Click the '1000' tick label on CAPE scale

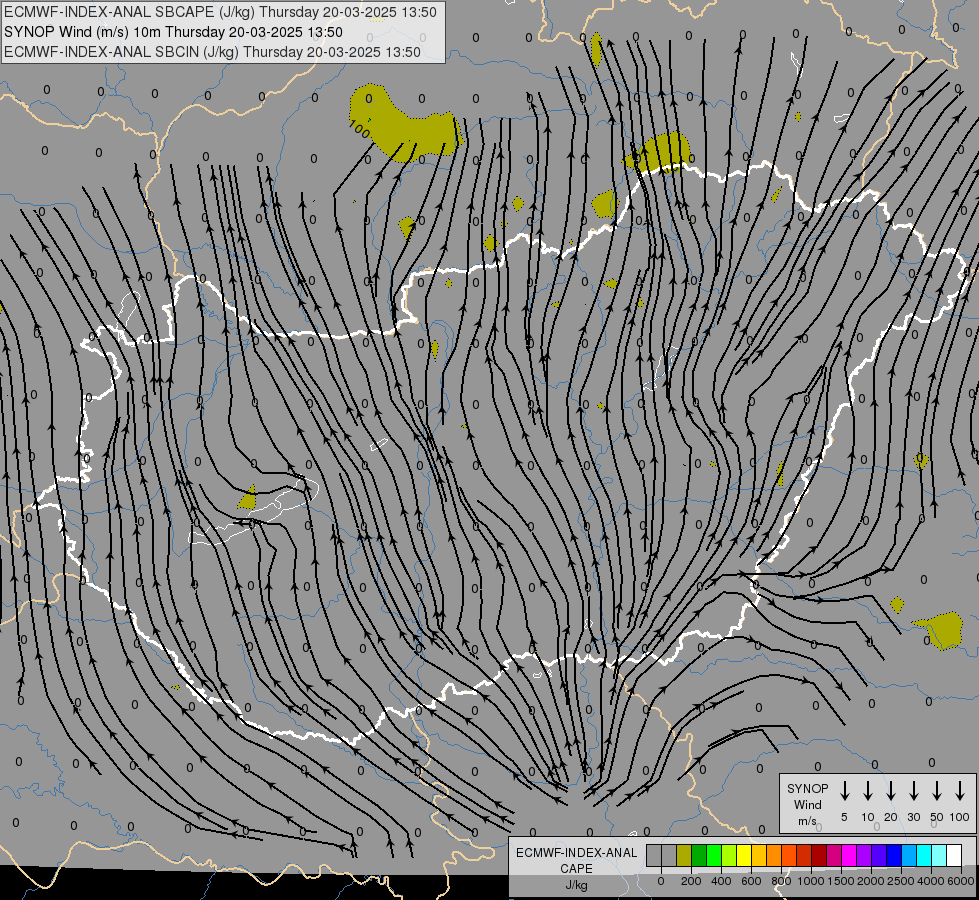click(811, 881)
